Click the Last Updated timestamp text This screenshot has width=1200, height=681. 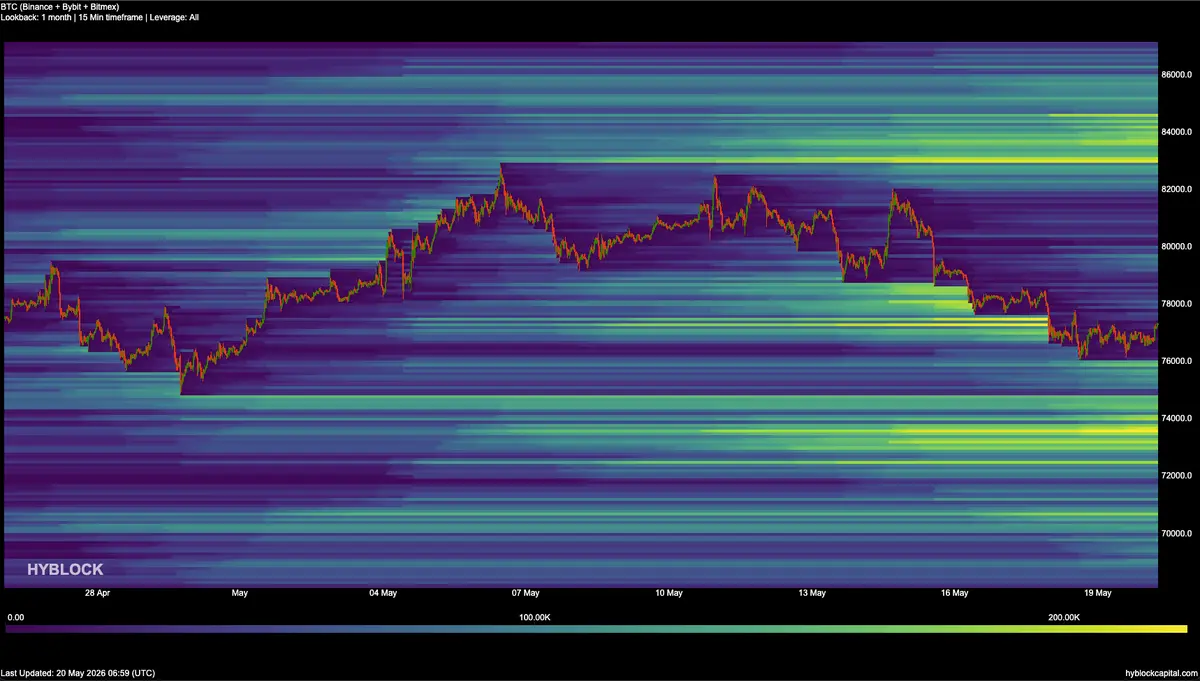78,673
